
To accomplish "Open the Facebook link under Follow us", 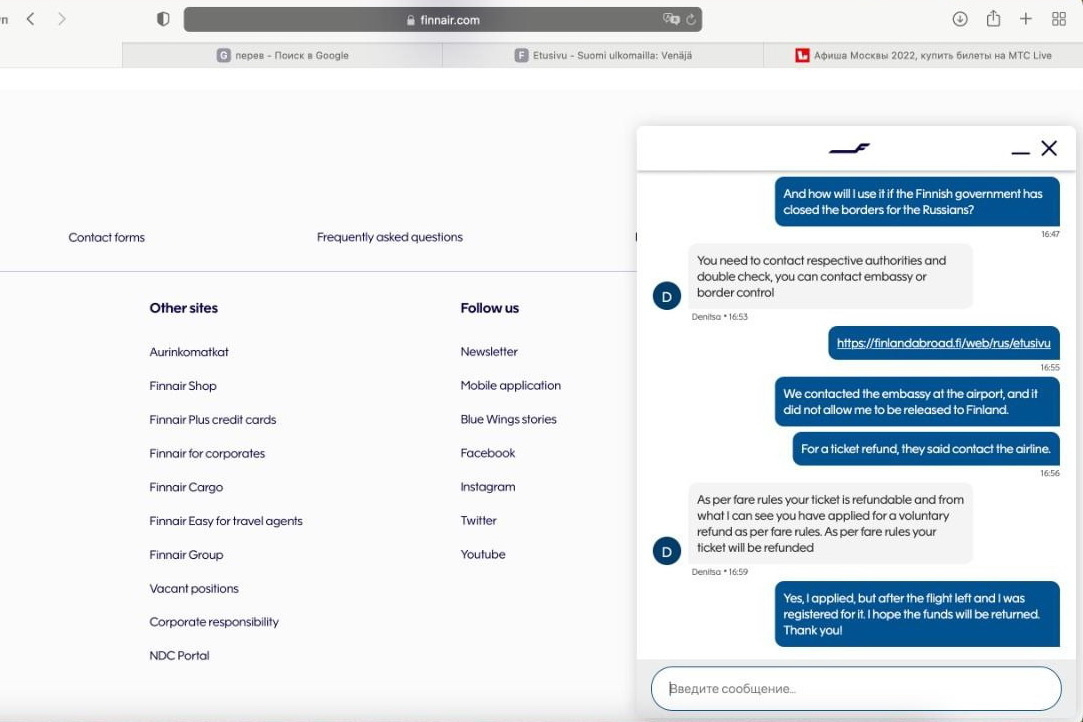I will 488,453.
